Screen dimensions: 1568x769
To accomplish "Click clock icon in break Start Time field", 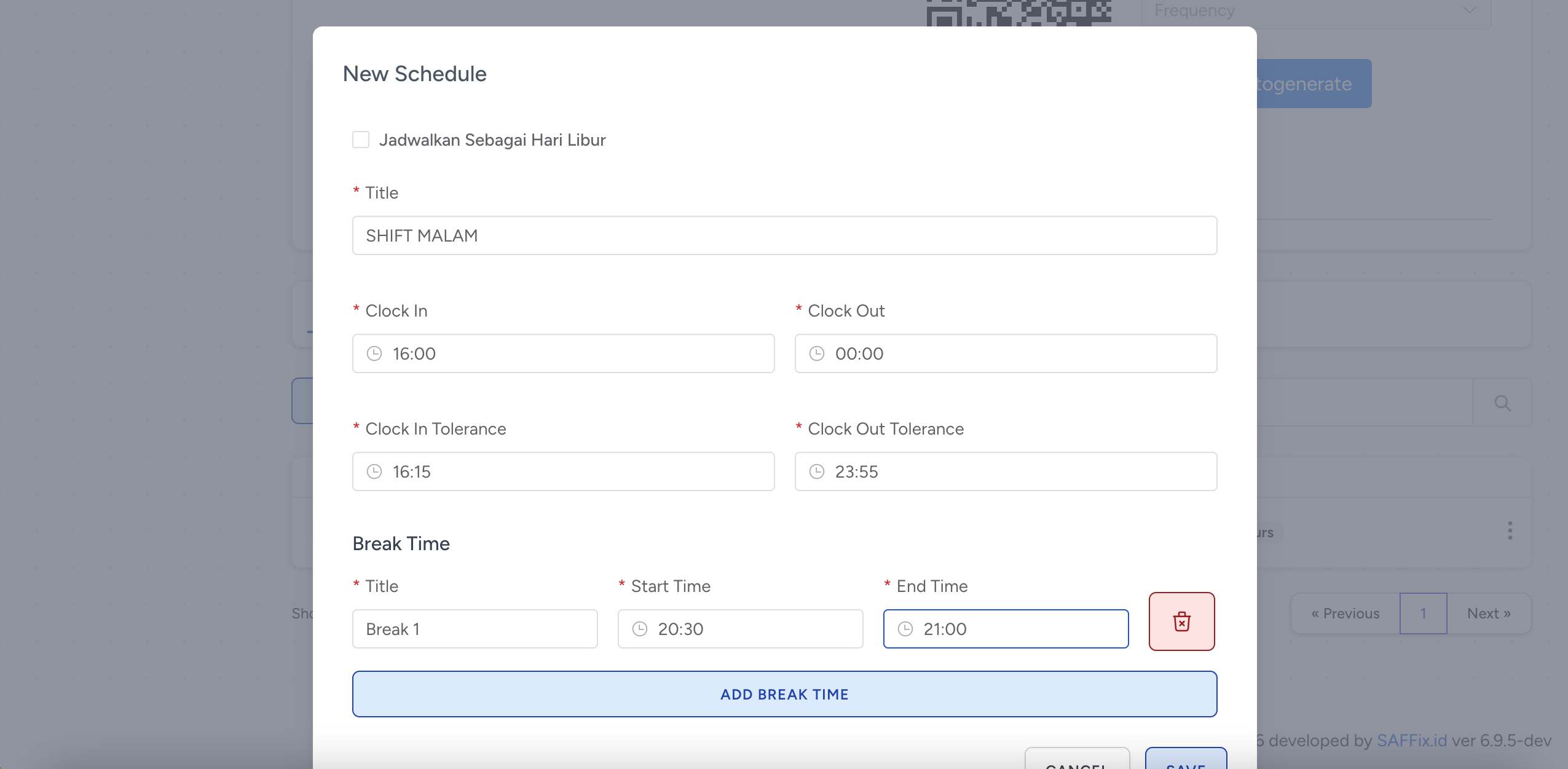I will pyautogui.click(x=640, y=629).
